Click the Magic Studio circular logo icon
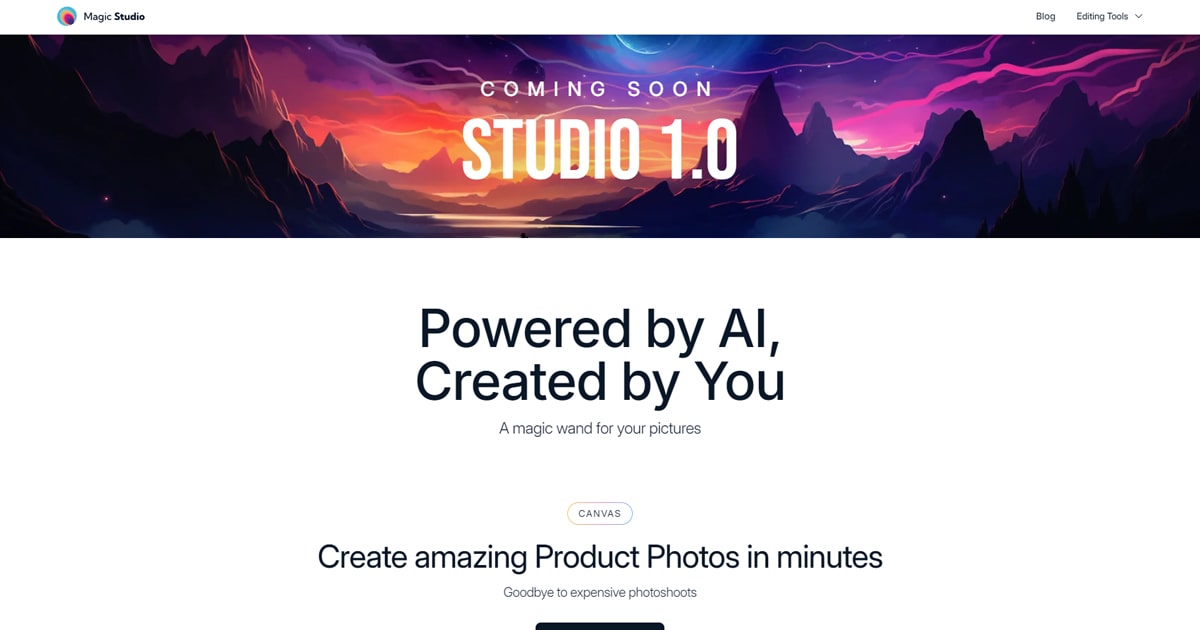 coord(67,16)
